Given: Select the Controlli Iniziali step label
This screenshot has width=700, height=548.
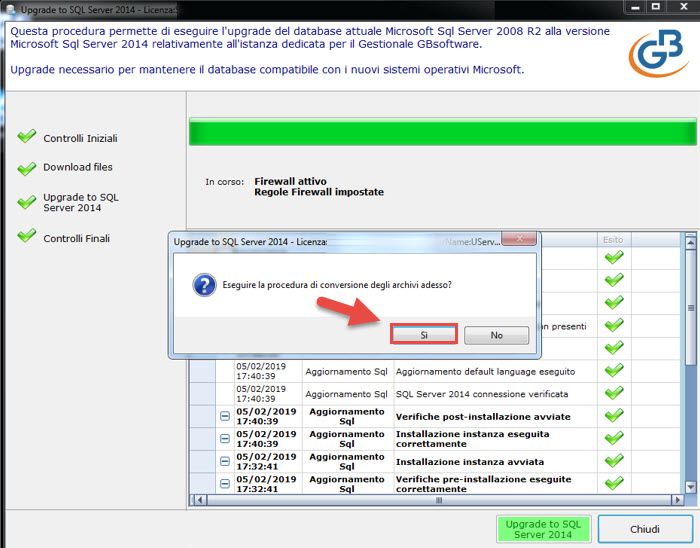Looking at the screenshot, I should coord(80,138).
